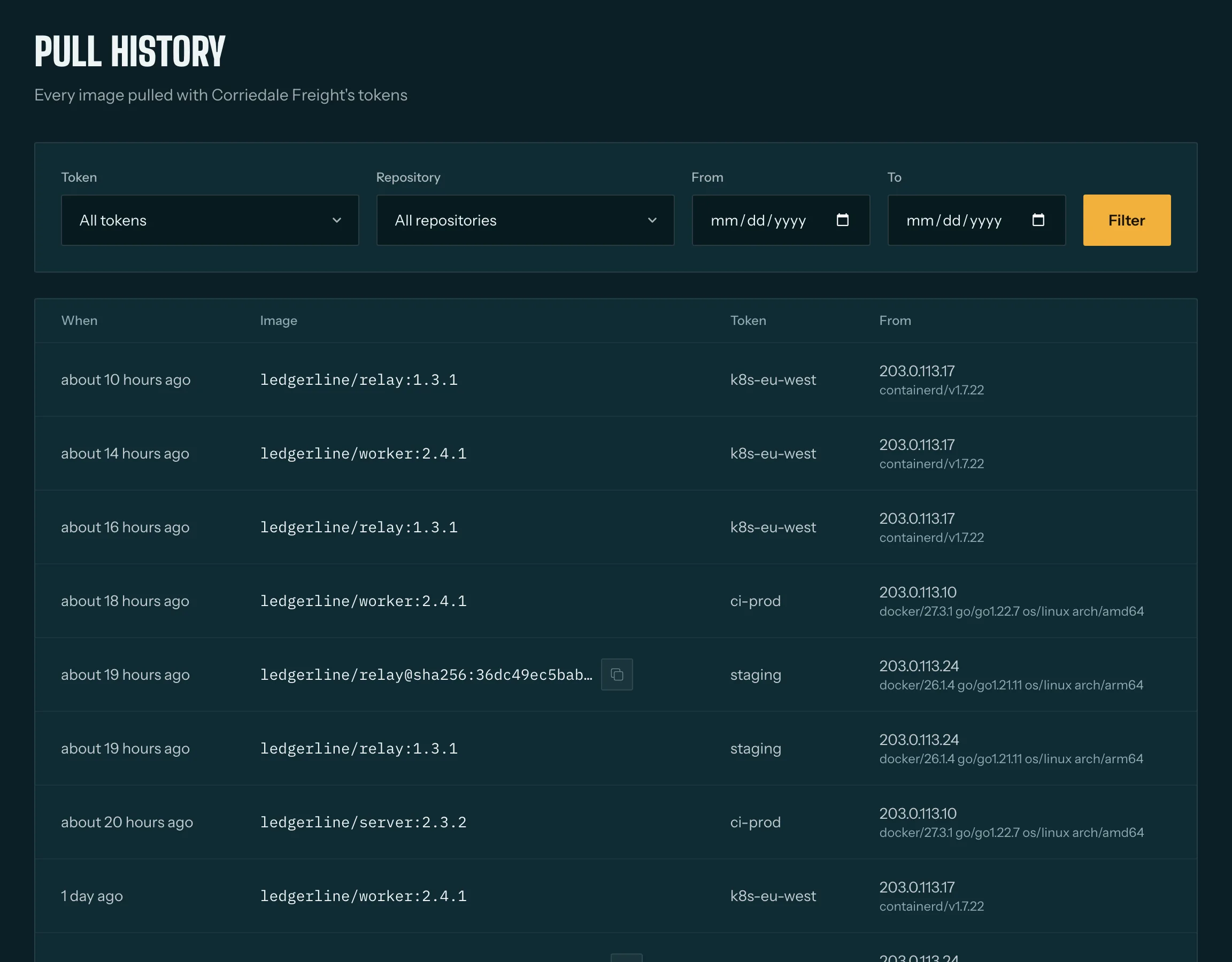Select ledgerline/worker:2.4.1 in 18 hours ago row
Screen dimensions: 1232x962
click(x=363, y=601)
